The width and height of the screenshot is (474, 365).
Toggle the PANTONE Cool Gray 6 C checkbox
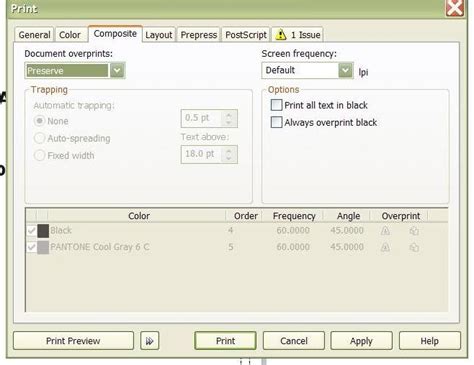click(32, 247)
